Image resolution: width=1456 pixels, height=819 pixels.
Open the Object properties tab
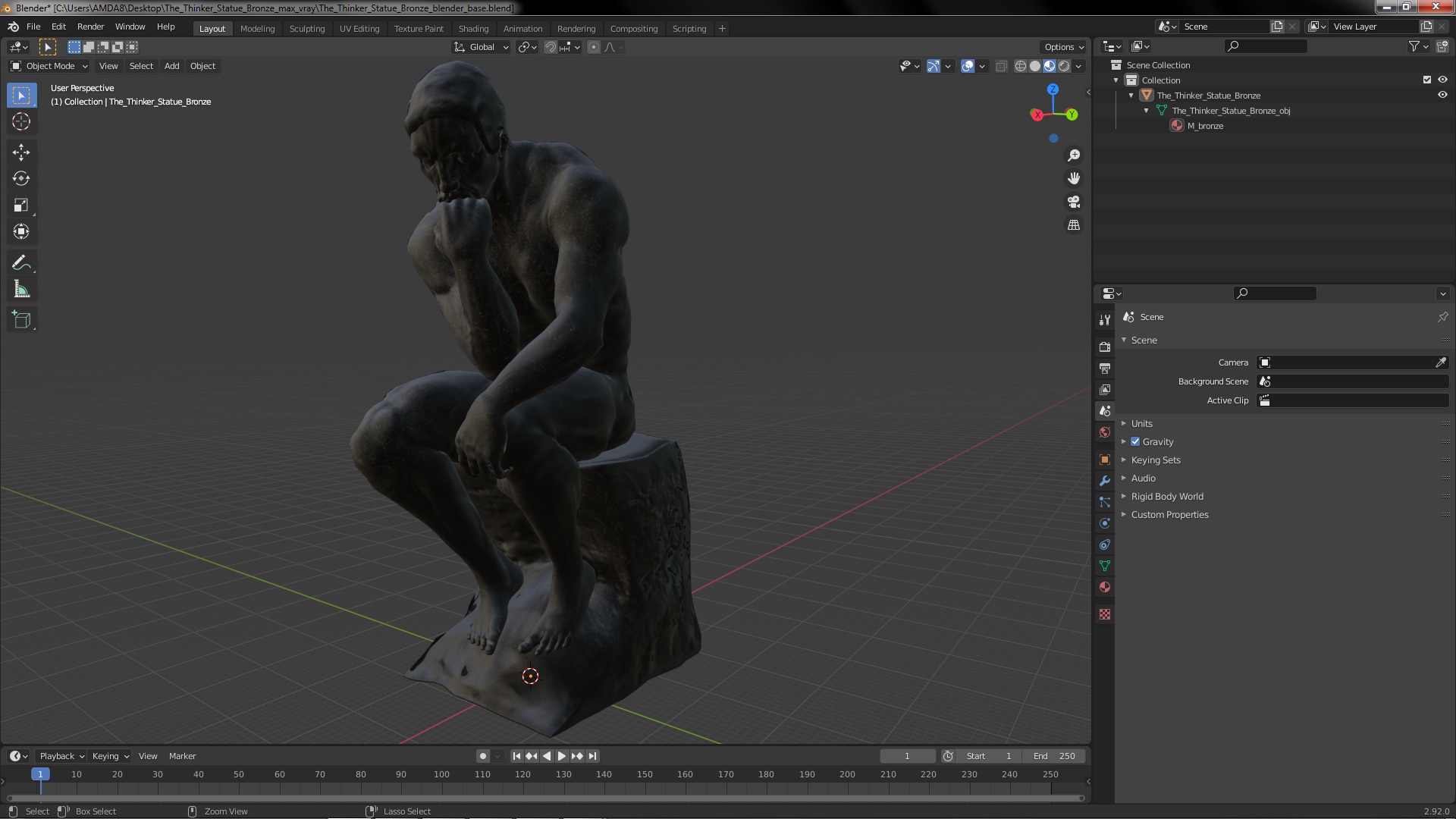(1105, 460)
